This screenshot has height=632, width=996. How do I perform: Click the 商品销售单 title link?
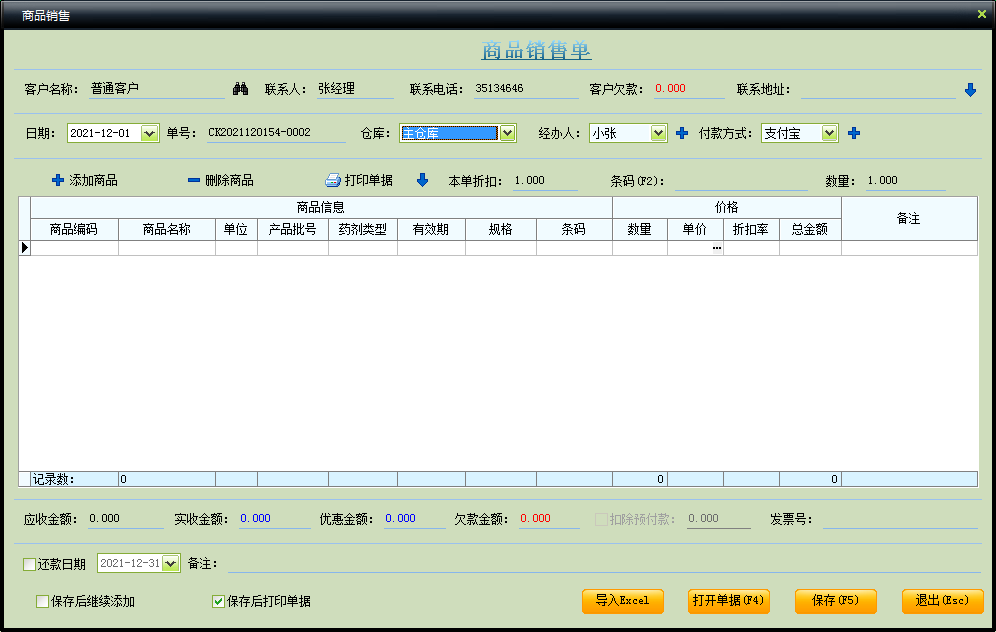[536, 50]
